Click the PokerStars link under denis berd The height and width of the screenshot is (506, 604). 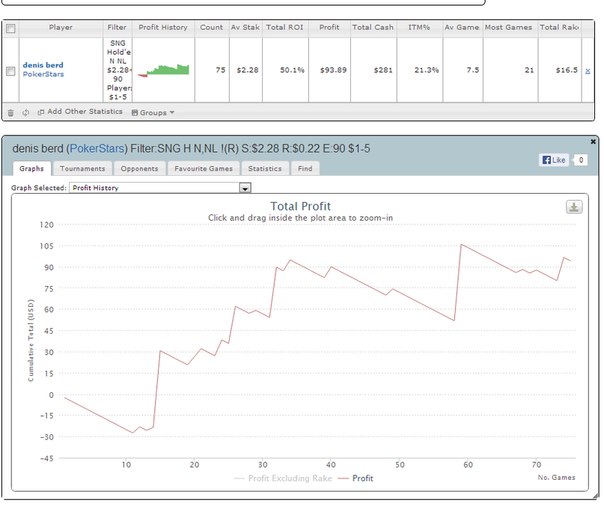[x=43, y=74]
